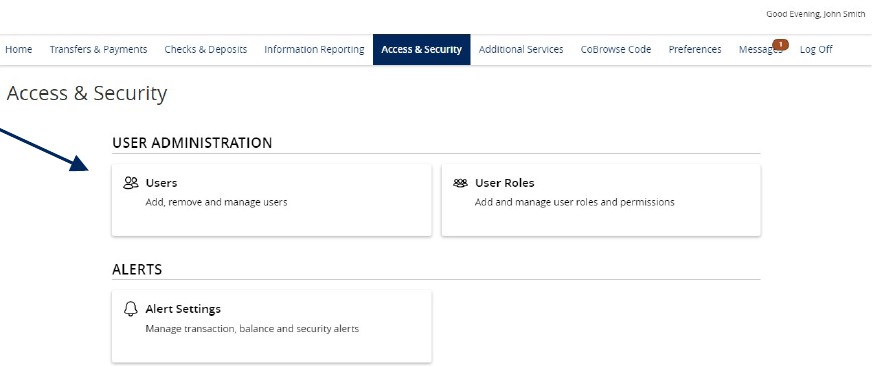The image size is (872, 366).
Task: Click 'Add and manage user roles and permissions'
Action: [574, 202]
